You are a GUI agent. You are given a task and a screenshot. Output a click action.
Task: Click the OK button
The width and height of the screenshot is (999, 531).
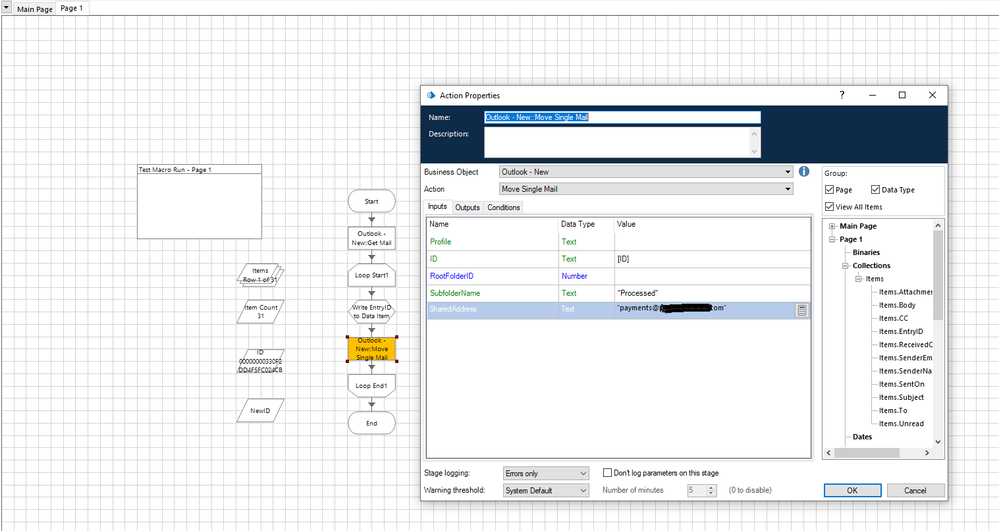click(852, 490)
